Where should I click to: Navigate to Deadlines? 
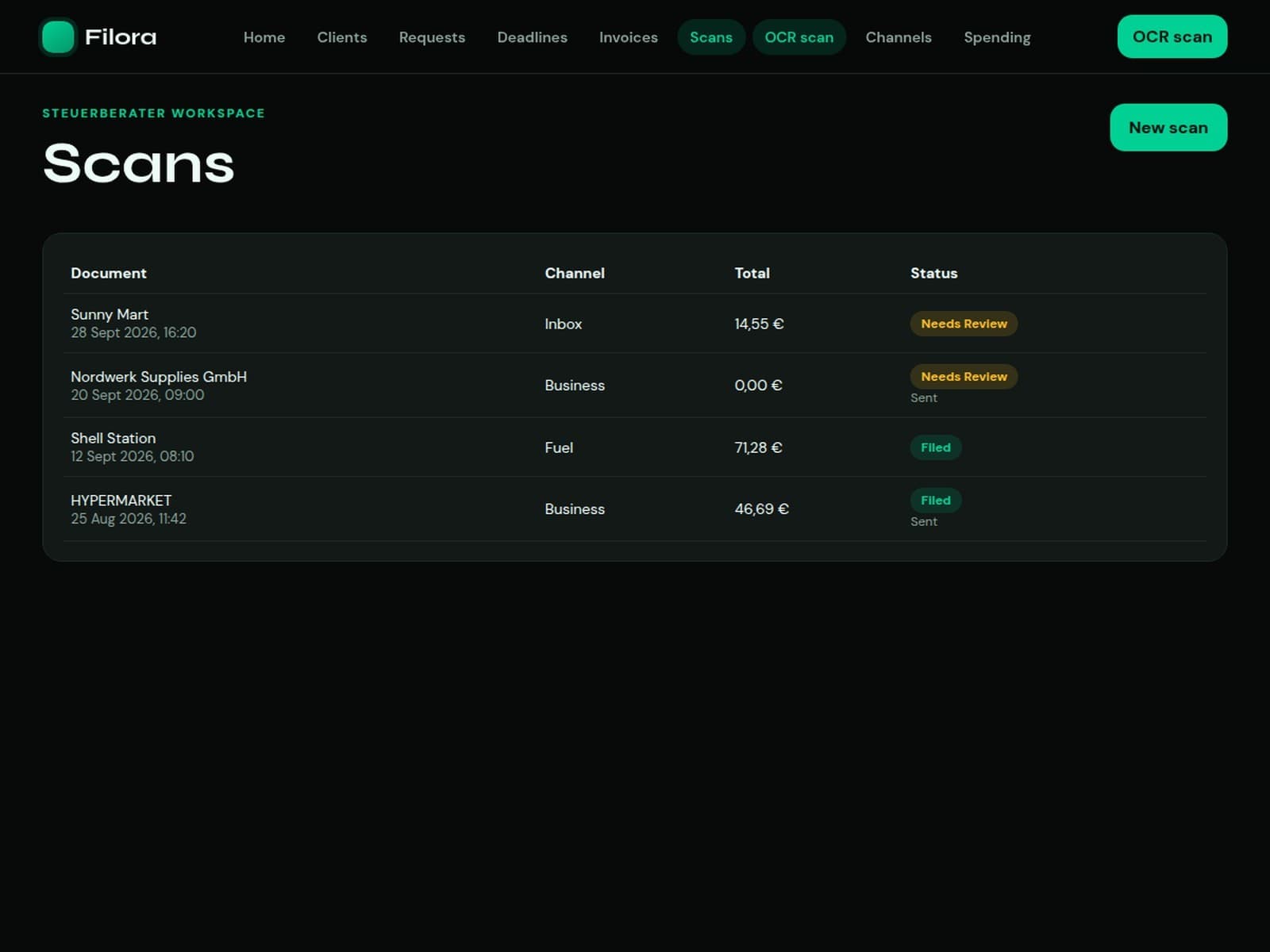coord(532,37)
